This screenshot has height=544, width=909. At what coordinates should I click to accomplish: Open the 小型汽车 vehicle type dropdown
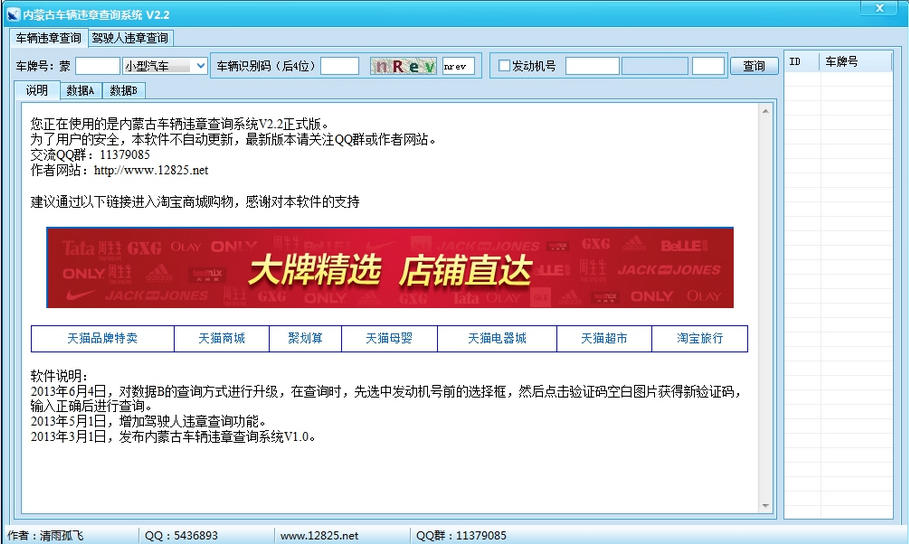click(165, 66)
